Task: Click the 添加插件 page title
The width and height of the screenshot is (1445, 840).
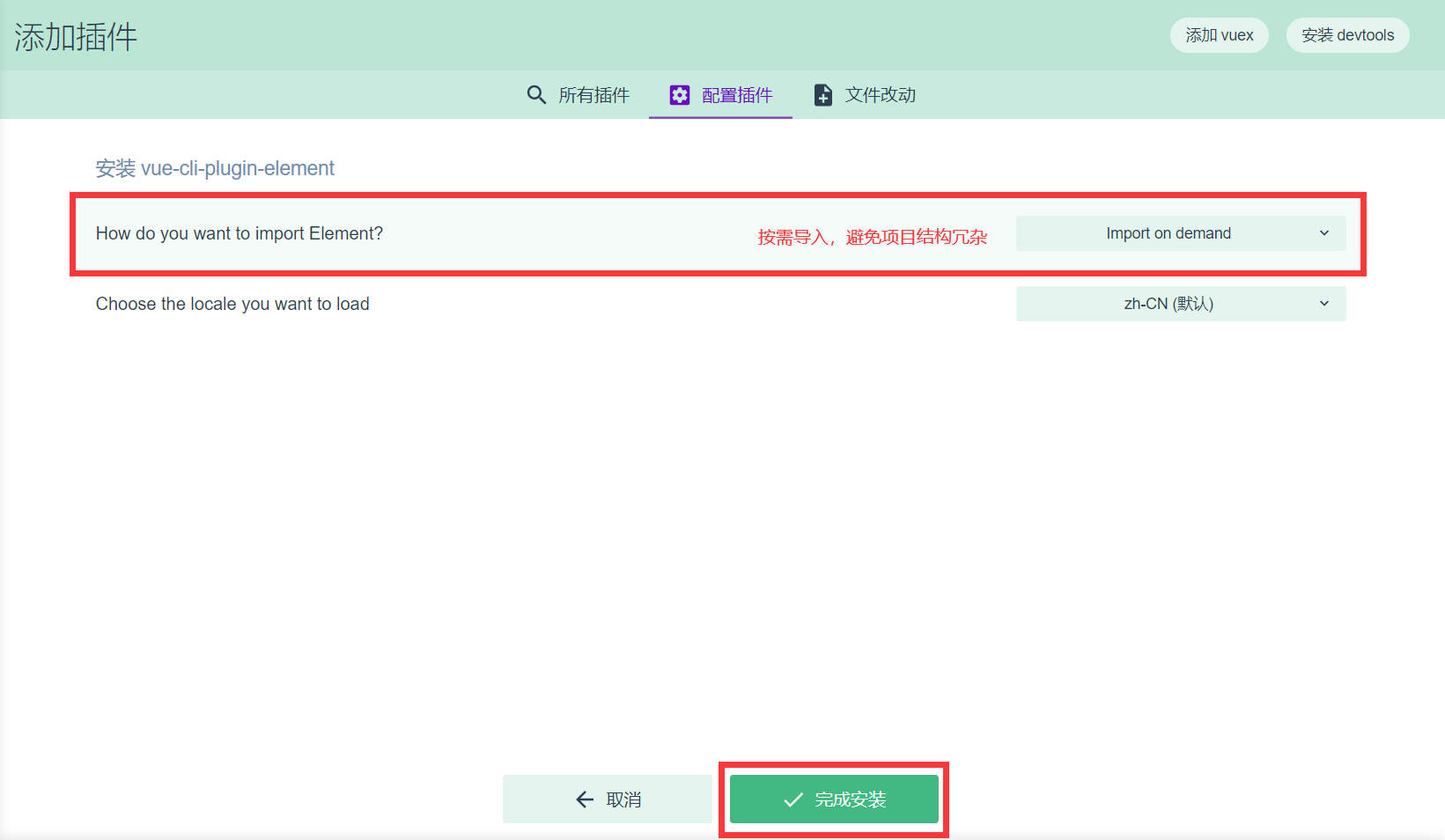Action: tap(76, 37)
